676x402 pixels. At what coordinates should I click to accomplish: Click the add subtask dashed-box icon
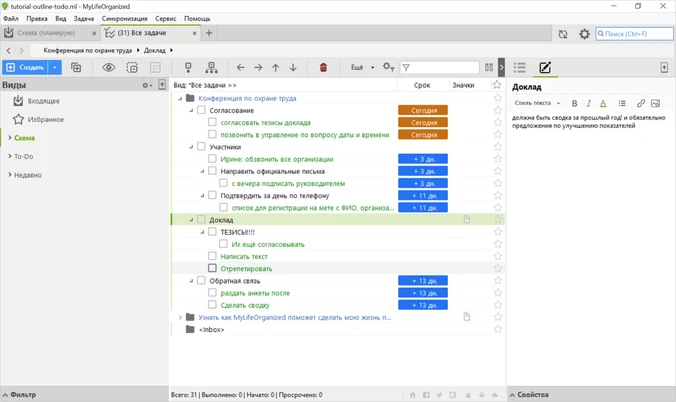[132, 67]
